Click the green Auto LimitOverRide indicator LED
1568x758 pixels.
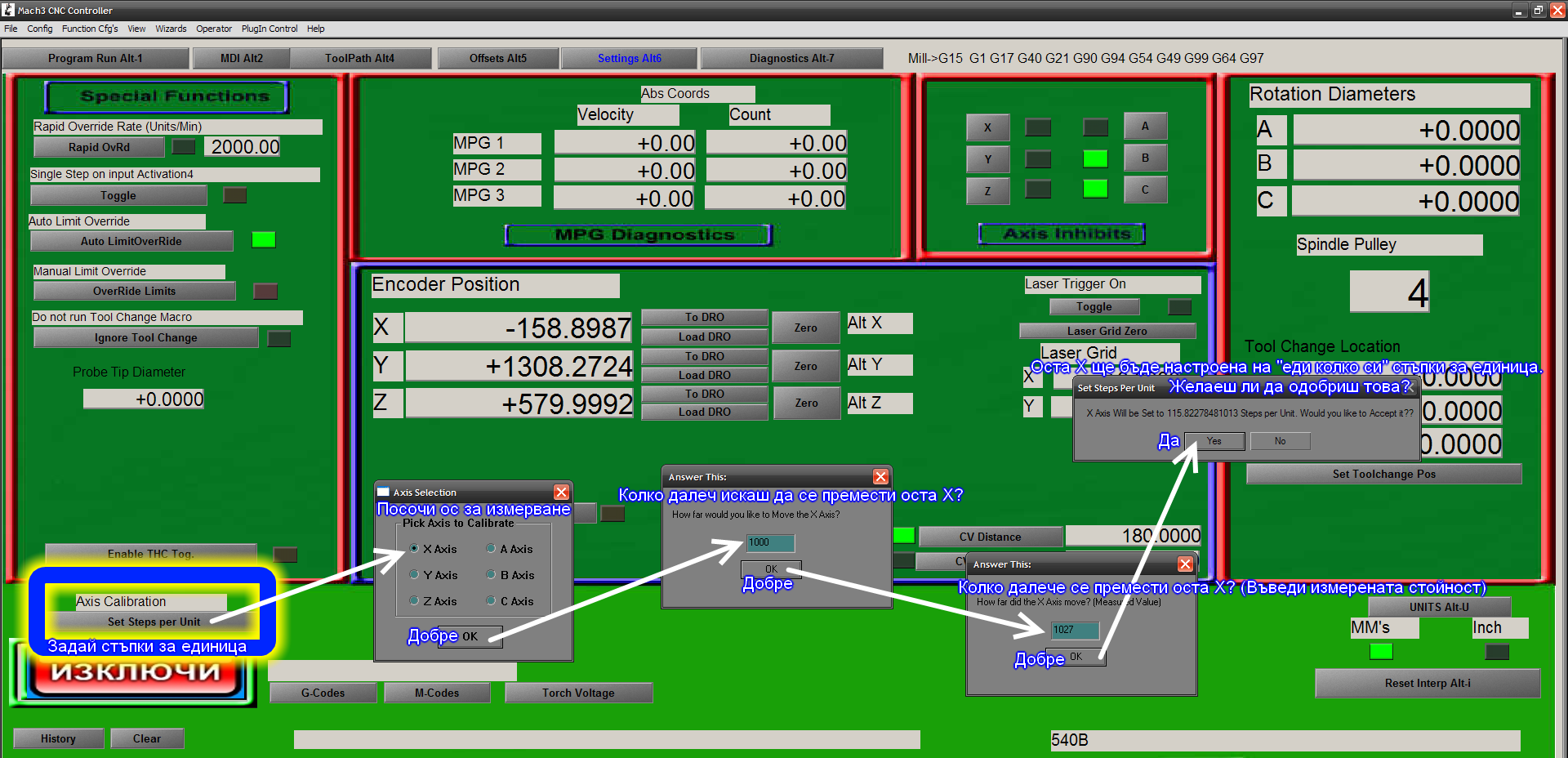pyautogui.click(x=263, y=239)
